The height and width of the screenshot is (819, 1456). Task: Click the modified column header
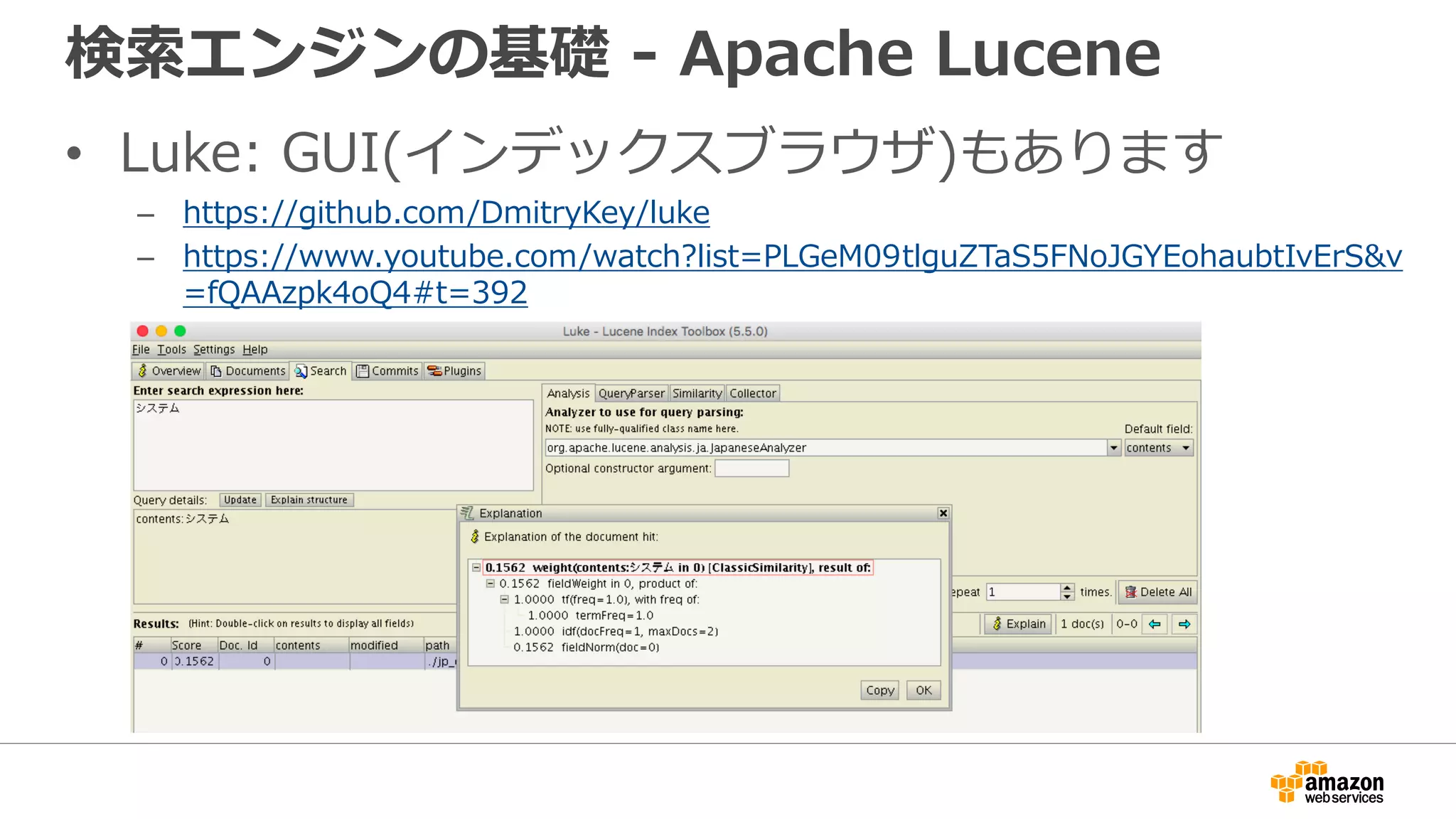pyautogui.click(x=386, y=645)
